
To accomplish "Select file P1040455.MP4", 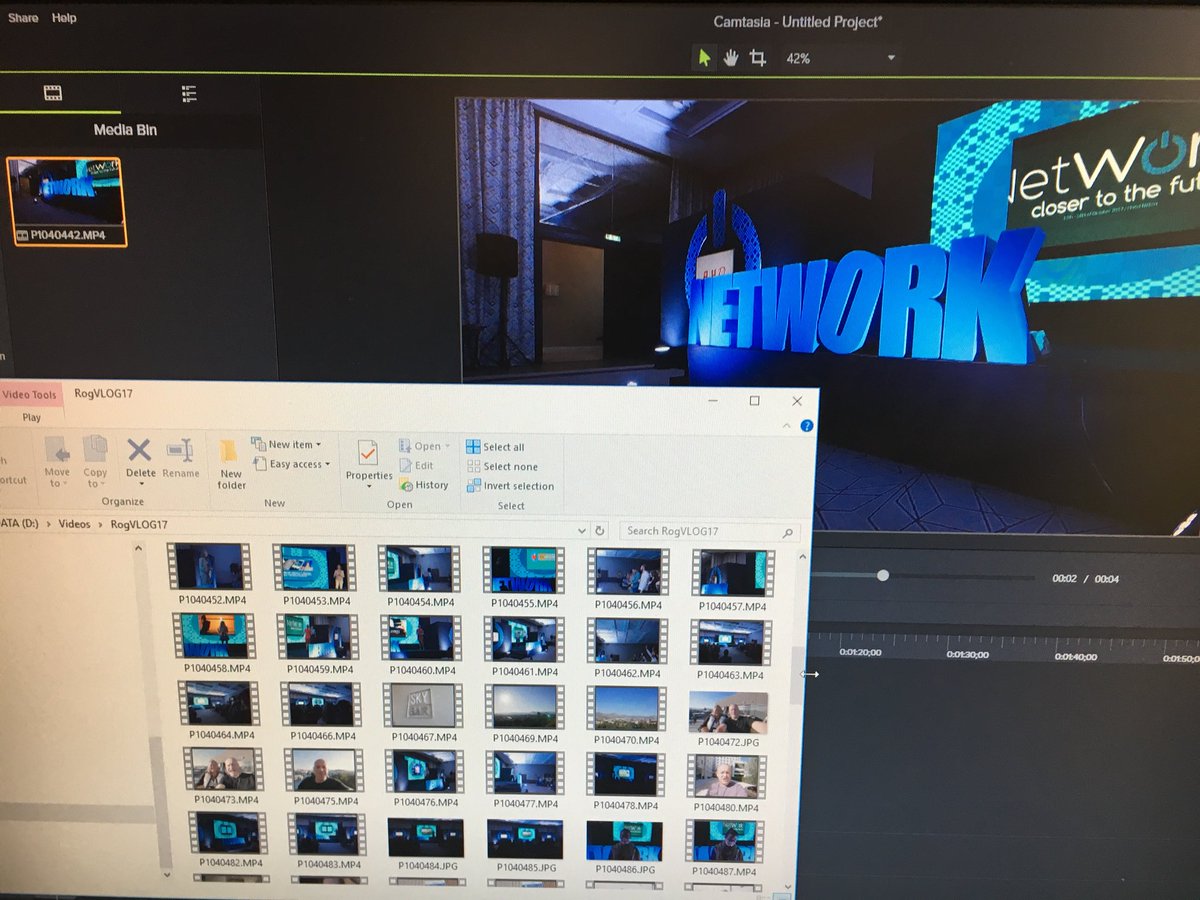I will tap(524, 577).
